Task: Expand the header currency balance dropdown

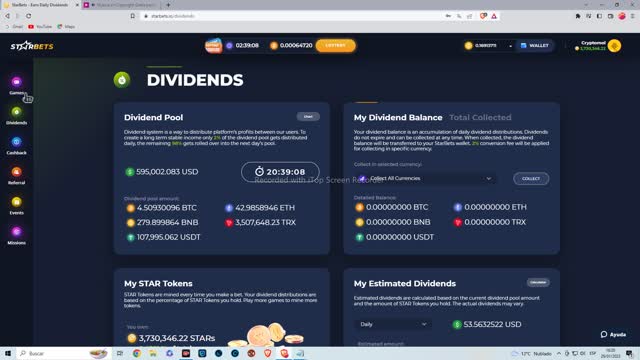Action: [x=510, y=46]
